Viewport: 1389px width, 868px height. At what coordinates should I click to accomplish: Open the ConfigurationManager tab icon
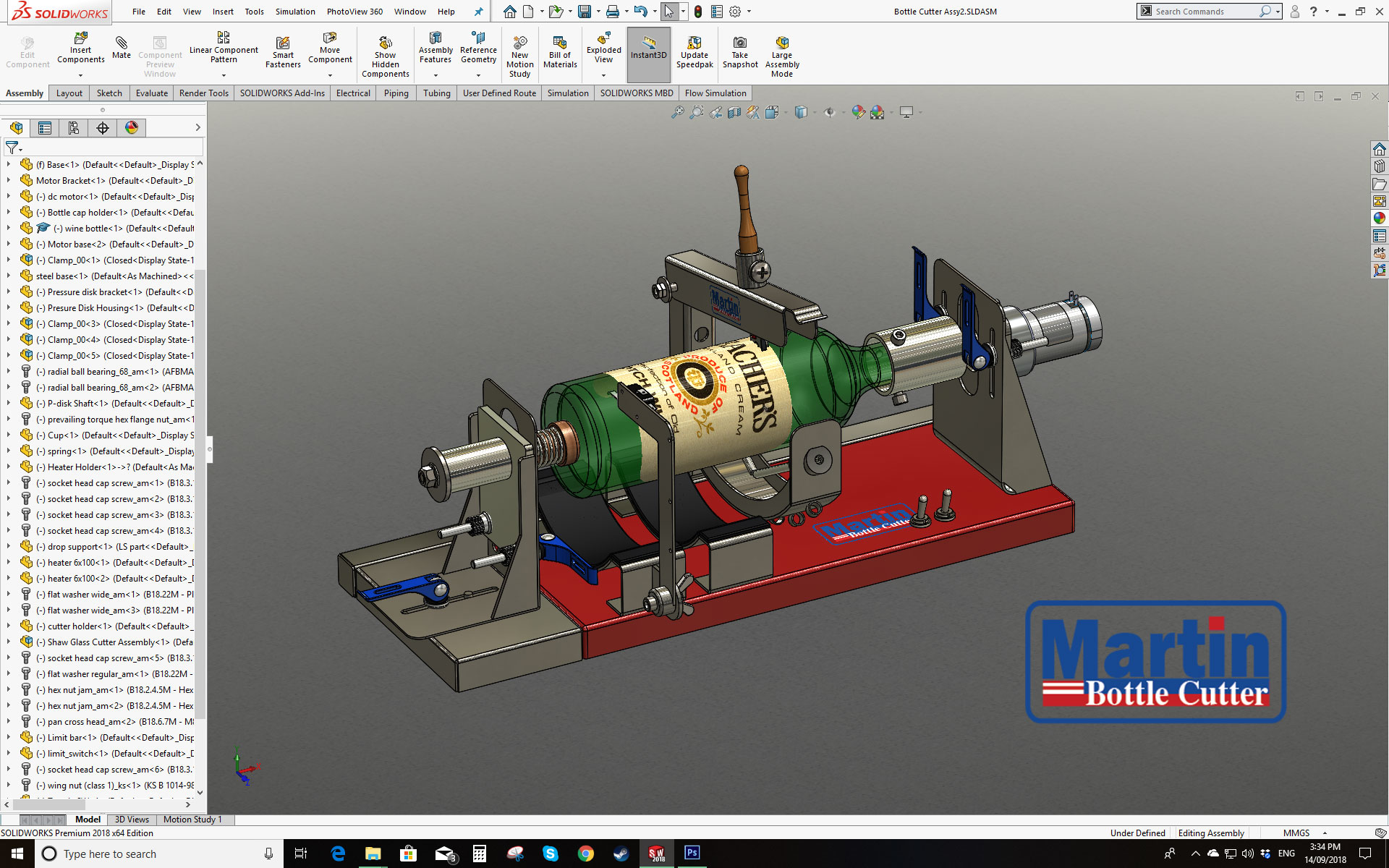(74, 128)
